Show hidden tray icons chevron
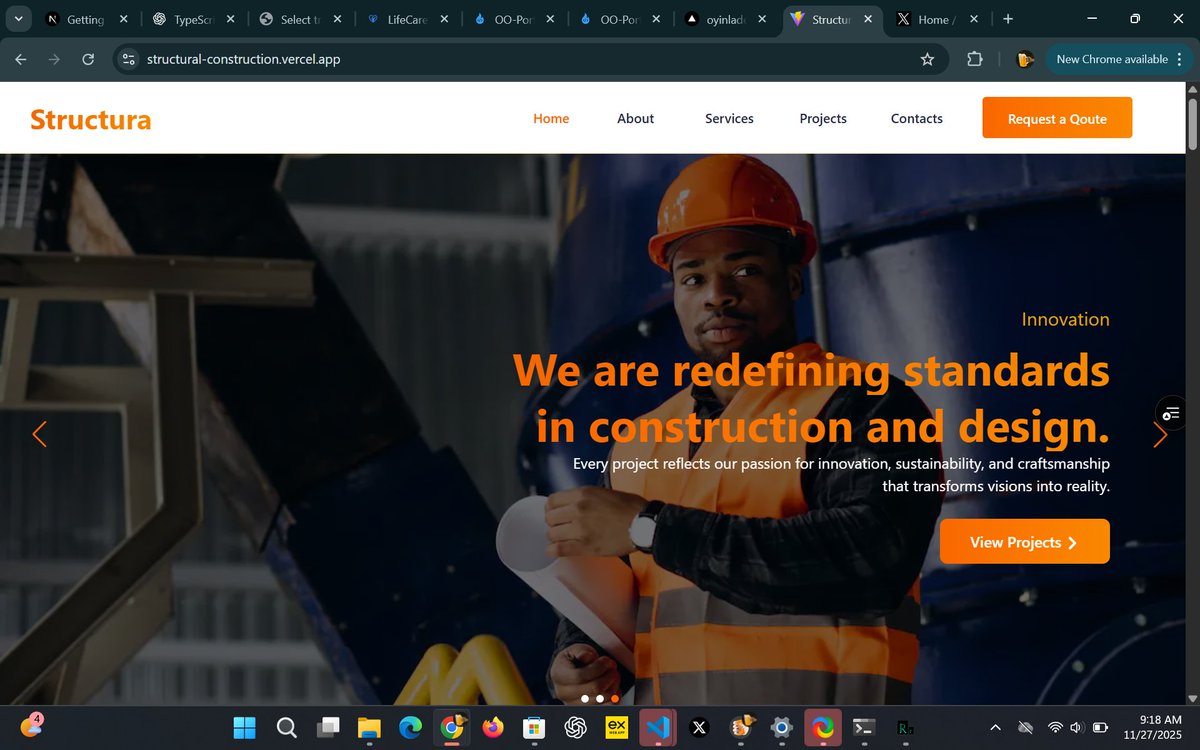The width and height of the screenshot is (1200, 750). tap(995, 727)
